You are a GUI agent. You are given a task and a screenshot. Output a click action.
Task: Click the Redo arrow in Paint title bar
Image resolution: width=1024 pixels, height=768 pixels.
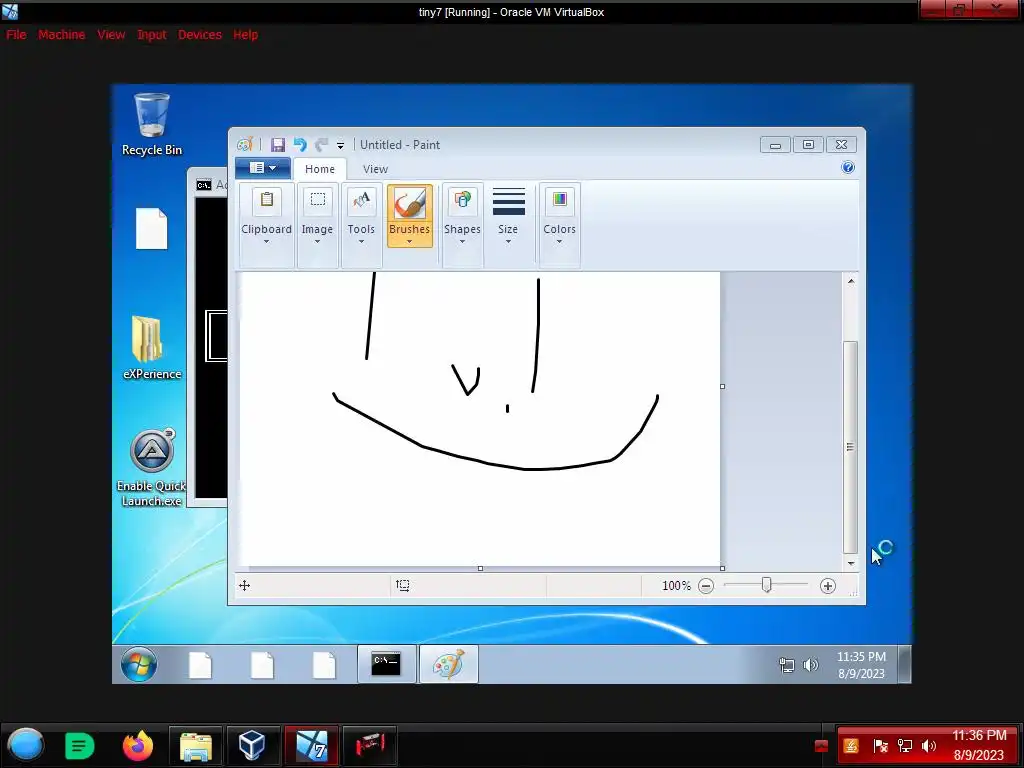pos(321,145)
